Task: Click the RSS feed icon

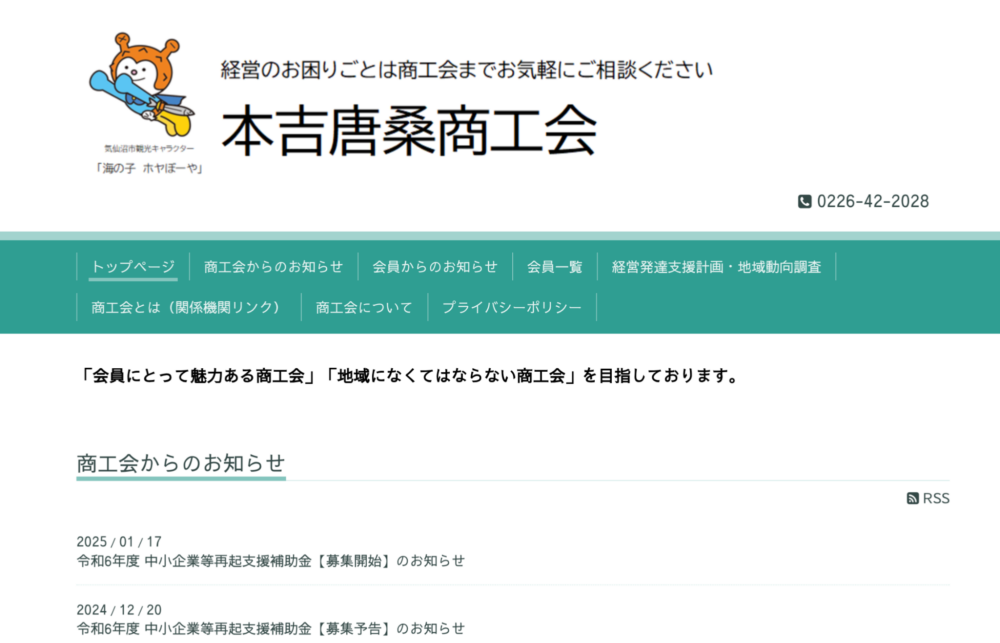Action: click(913, 498)
